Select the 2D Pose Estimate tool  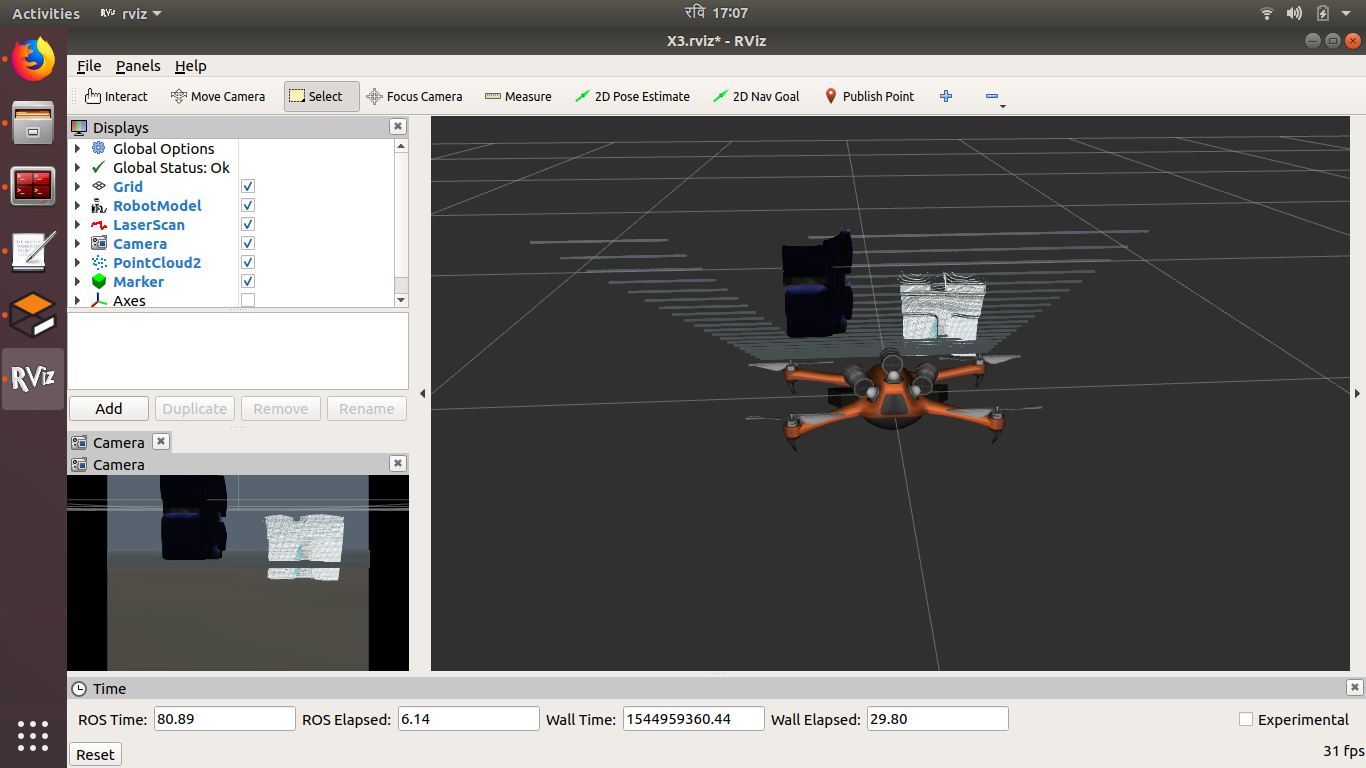click(632, 96)
